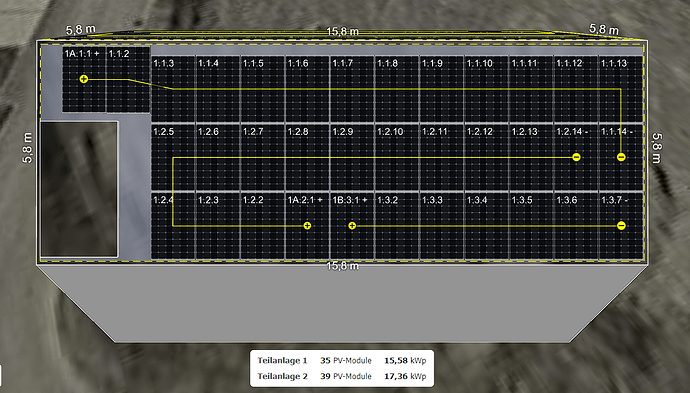Click the 35 PV-Module count
The image size is (690, 393).
pos(346,360)
